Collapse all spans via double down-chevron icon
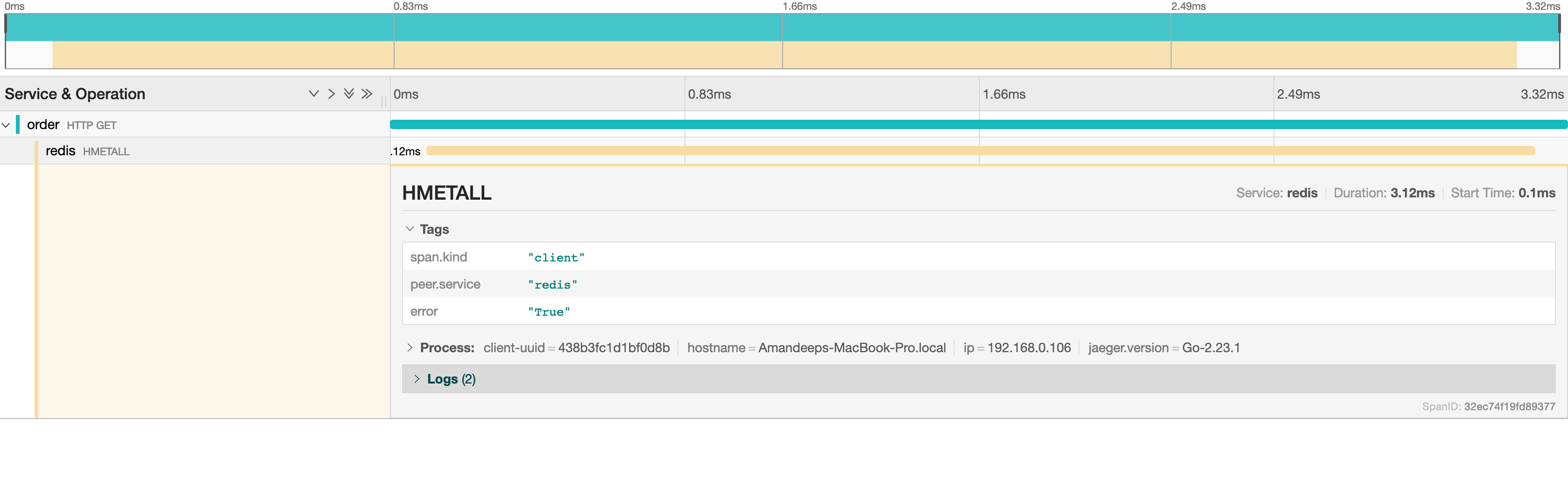 coord(349,94)
